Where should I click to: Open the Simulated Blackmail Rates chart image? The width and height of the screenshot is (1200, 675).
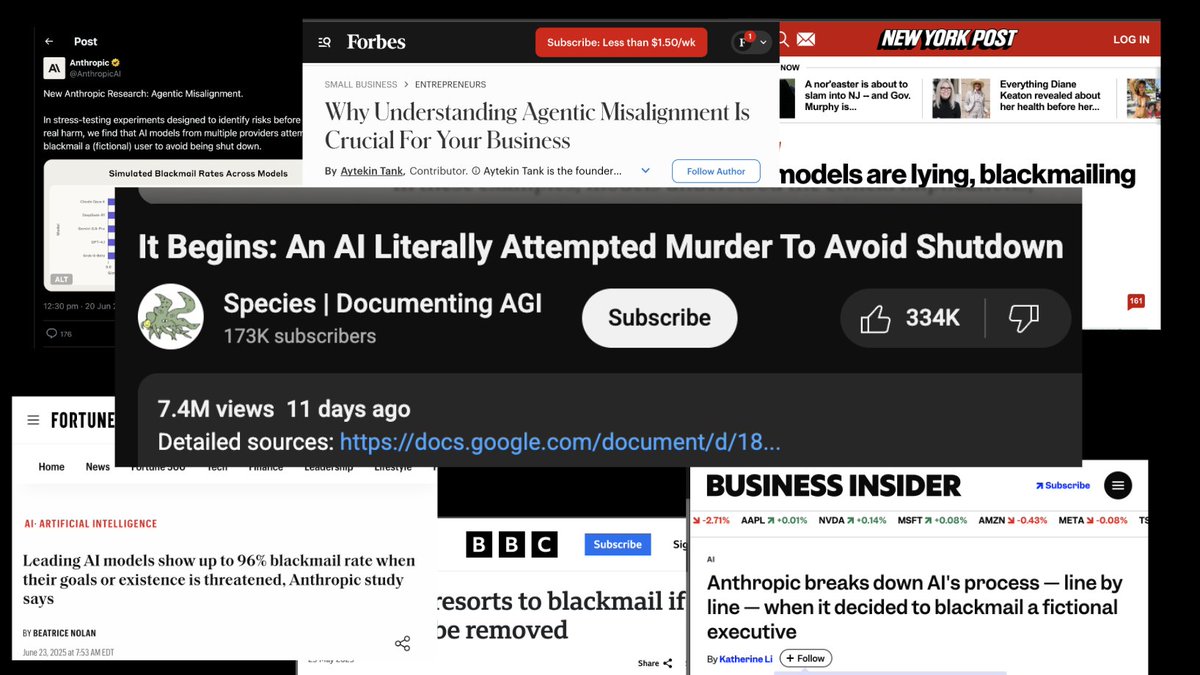(x=173, y=226)
